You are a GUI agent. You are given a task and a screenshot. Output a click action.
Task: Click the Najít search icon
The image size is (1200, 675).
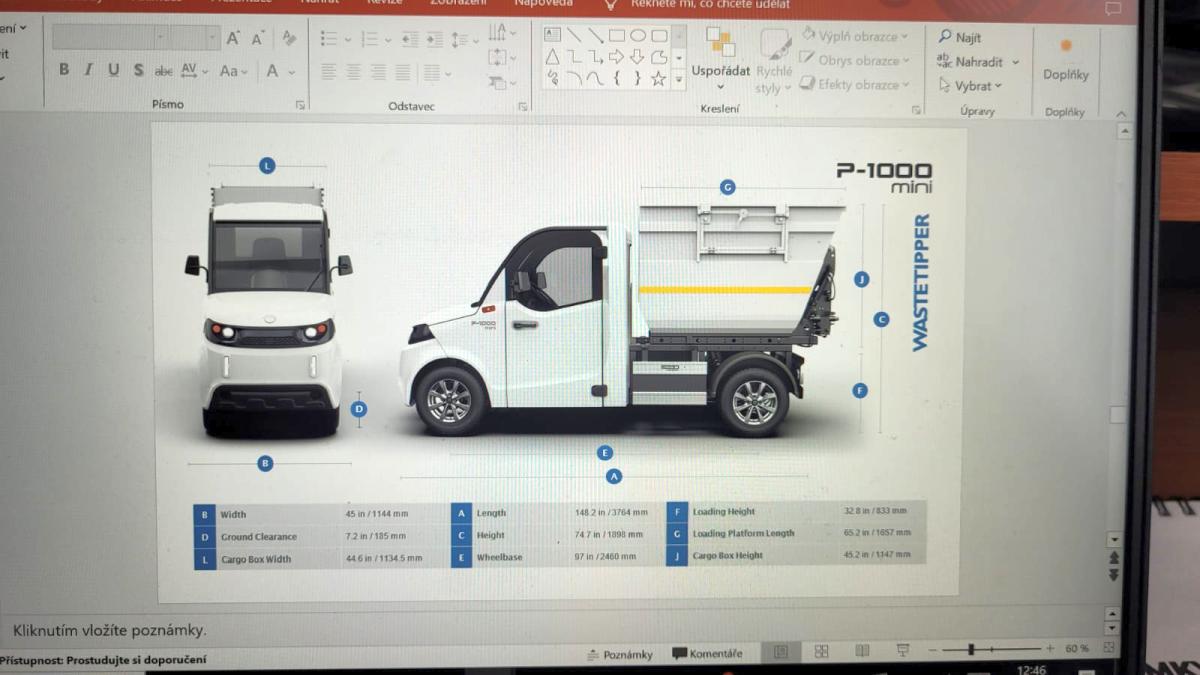pyautogui.click(x=945, y=37)
